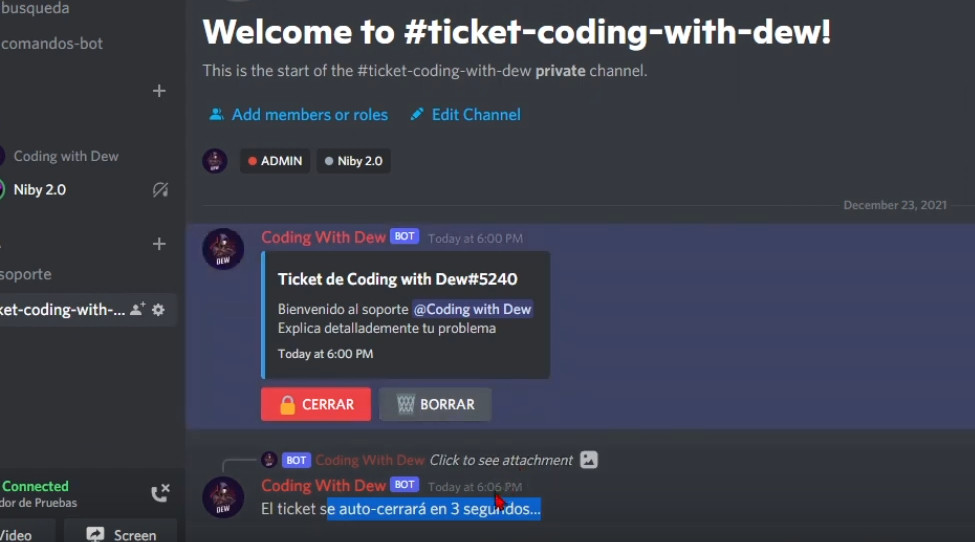975x542 pixels.
Task: Click 'Click to see attachment' reply text
Action: click(x=501, y=460)
